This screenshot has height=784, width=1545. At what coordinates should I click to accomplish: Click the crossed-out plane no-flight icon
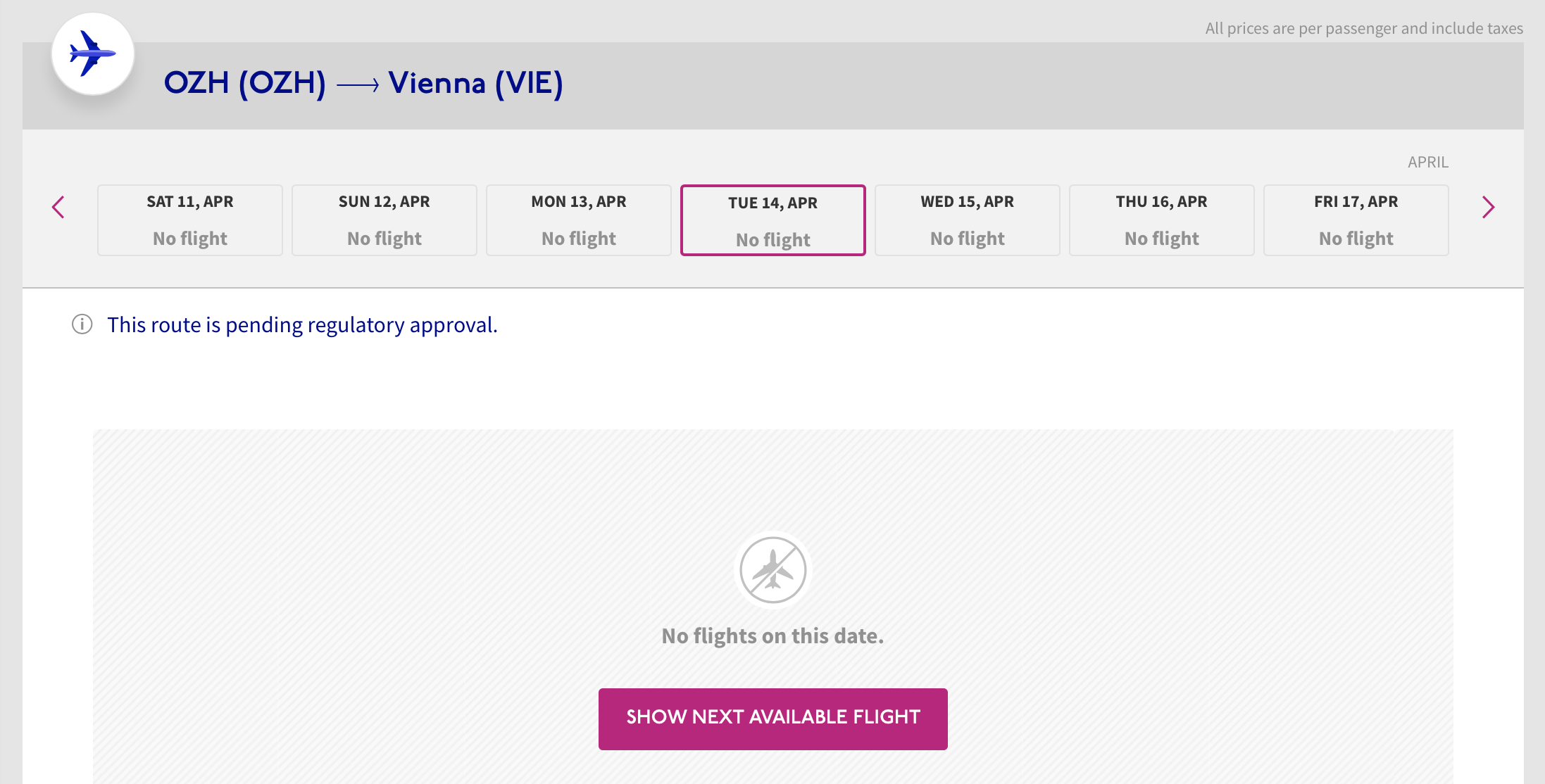772,570
